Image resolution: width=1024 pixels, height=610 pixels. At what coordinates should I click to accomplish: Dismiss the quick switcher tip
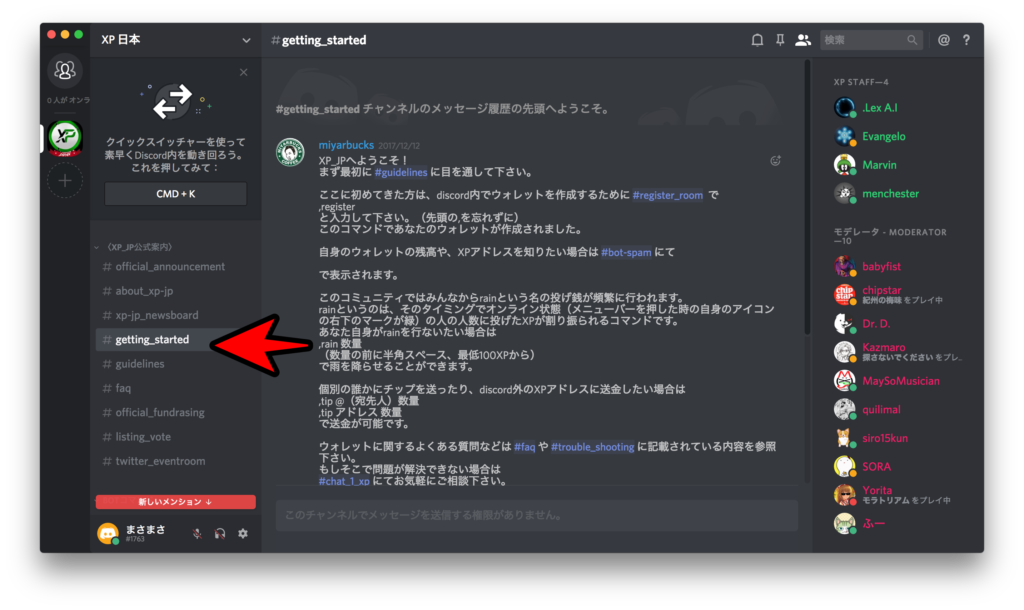click(244, 72)
